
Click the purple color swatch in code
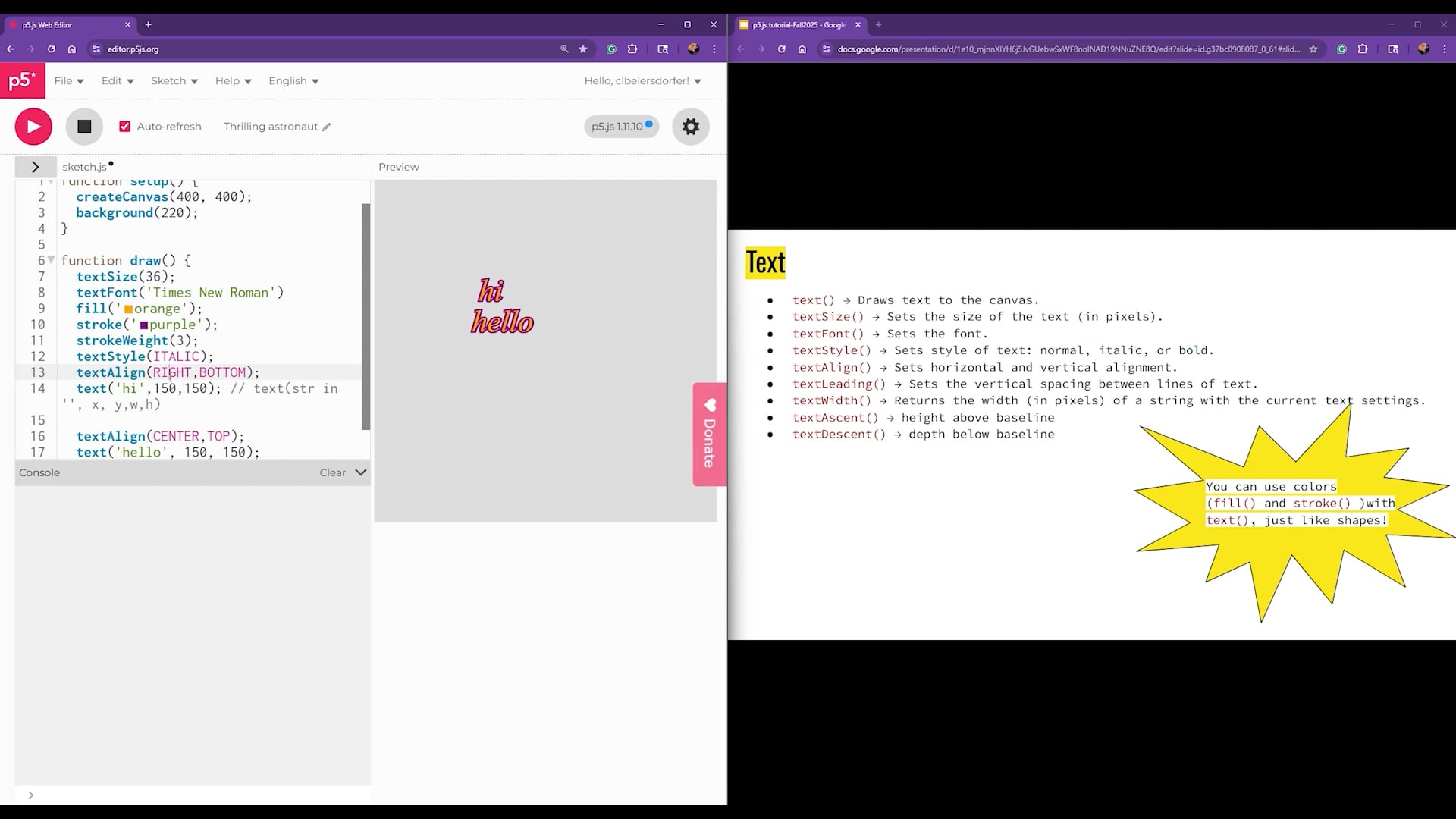144,325
